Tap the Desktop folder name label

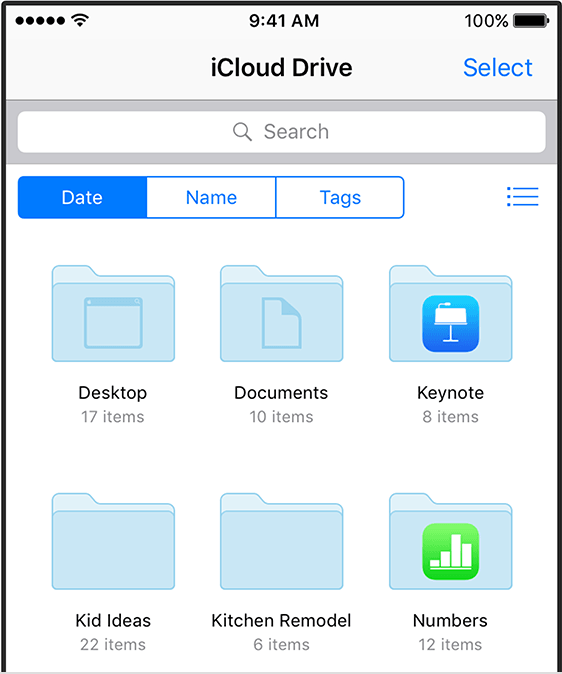pos(113,393)
